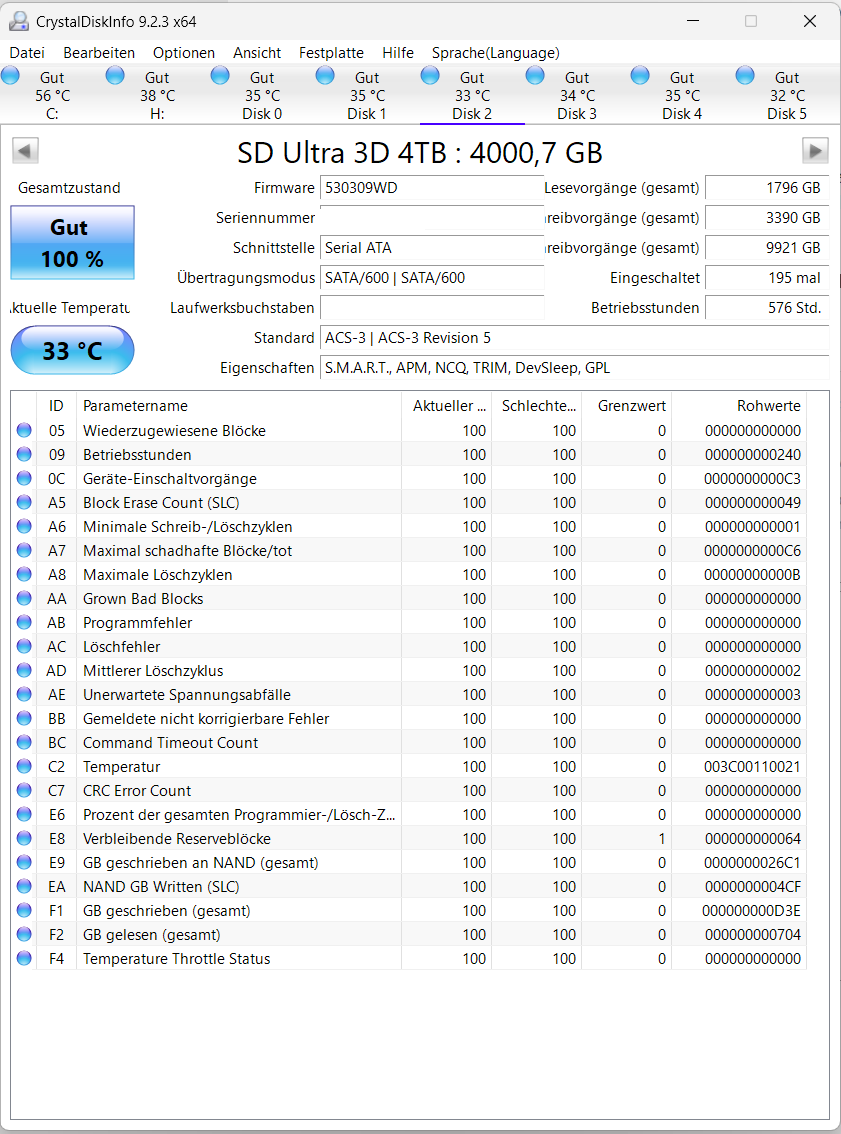Click status icon of Gemeldete nicht korrigierbare Fehler
The width and height of the screenshot is (841, 1134).
[x=24, y=718]
